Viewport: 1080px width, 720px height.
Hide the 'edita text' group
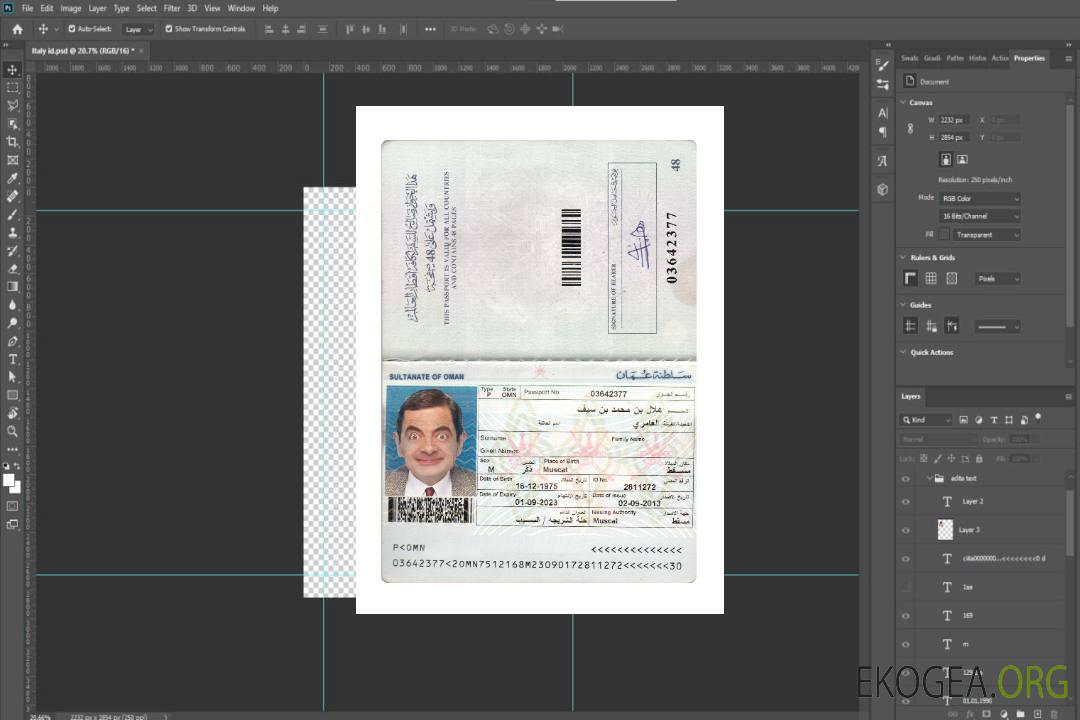(906, 479)
